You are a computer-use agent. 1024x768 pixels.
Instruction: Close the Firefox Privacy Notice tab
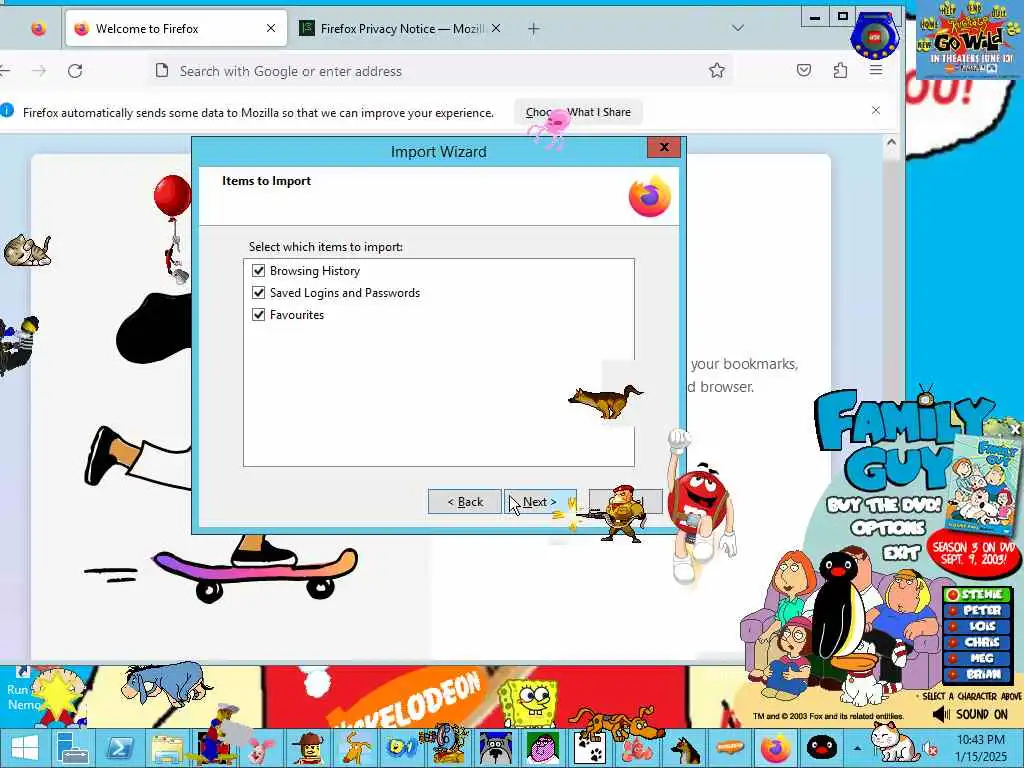point(496,28)
